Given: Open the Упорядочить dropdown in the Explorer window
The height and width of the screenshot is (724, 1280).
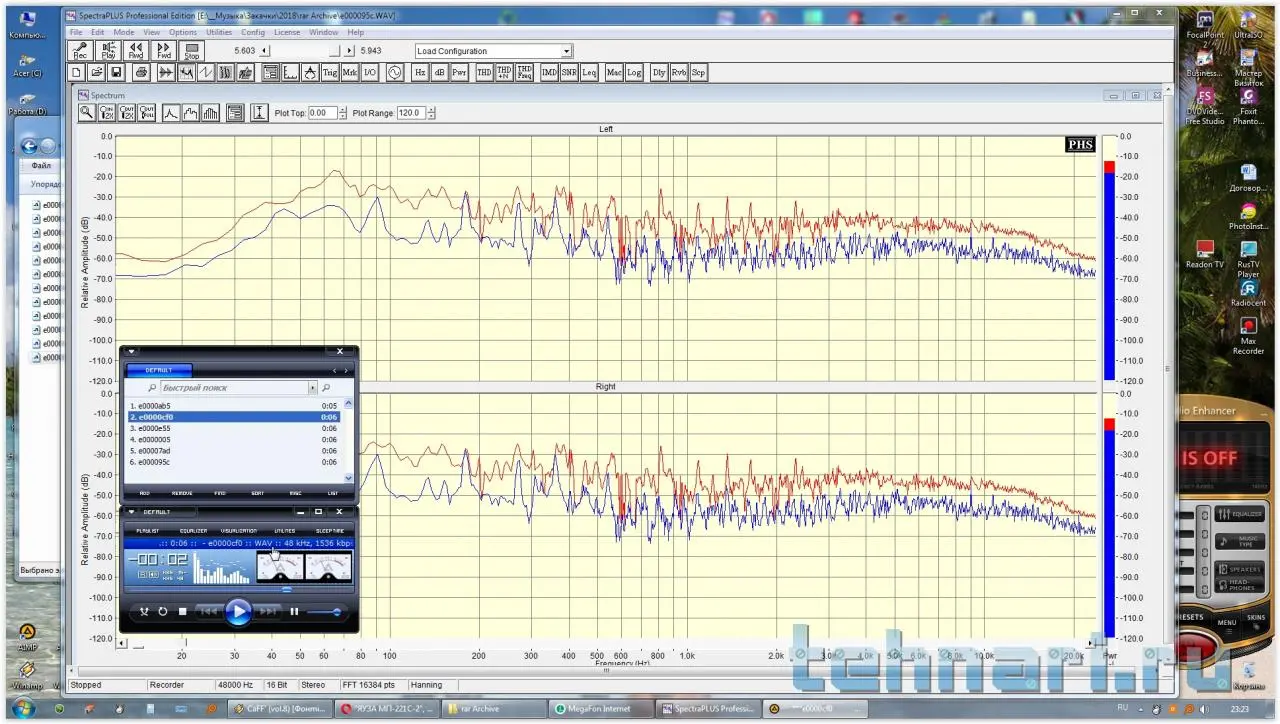Looking at the screenshot, I should [44, 184].
